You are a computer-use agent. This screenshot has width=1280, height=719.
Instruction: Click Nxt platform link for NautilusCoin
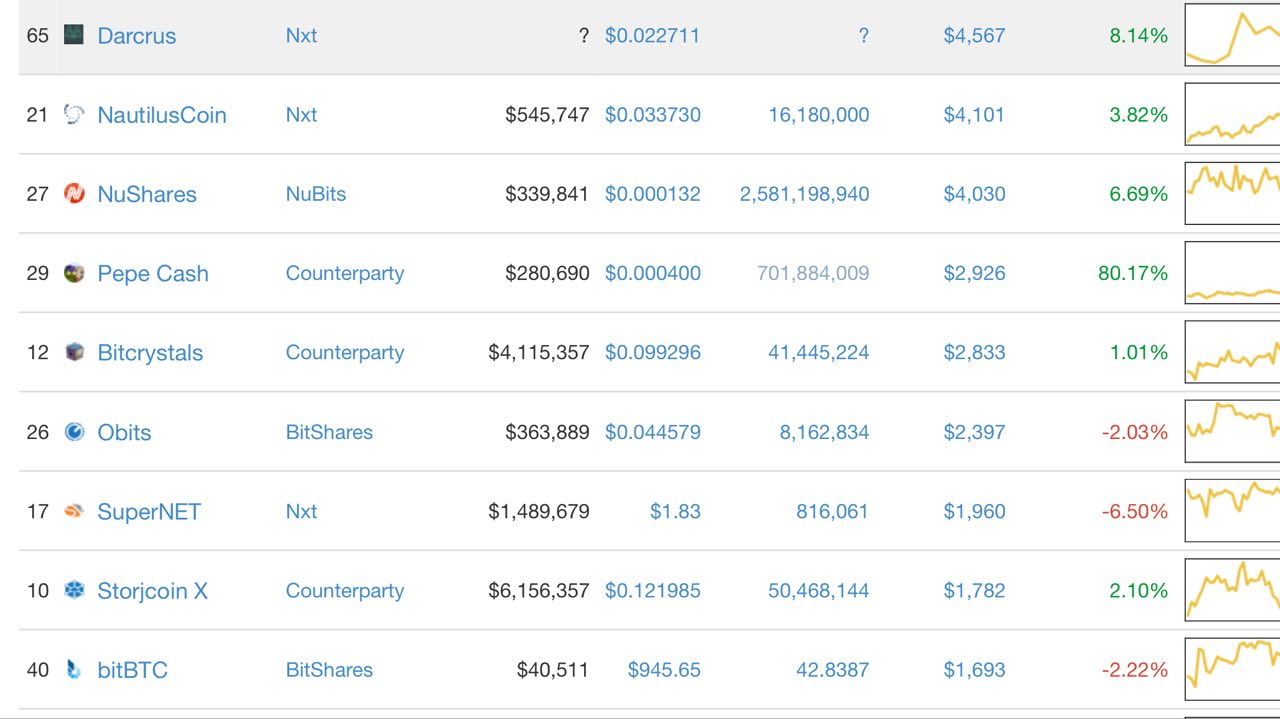301,114
